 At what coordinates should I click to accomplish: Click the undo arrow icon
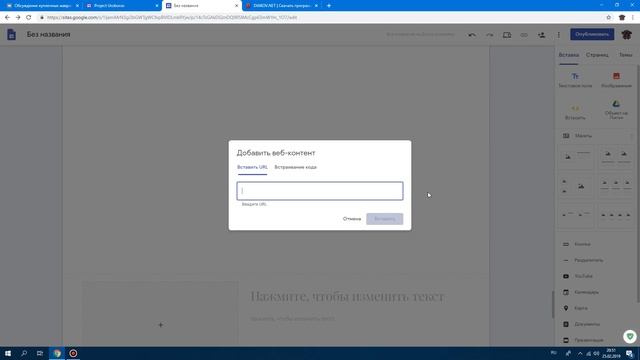click(472, 35)
